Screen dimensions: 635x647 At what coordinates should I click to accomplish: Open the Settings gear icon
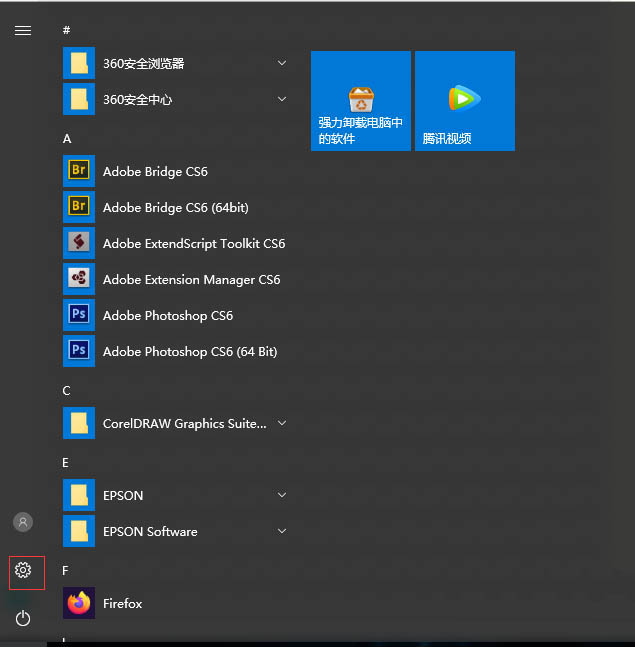pyautogui.click(x=23, y=570)
